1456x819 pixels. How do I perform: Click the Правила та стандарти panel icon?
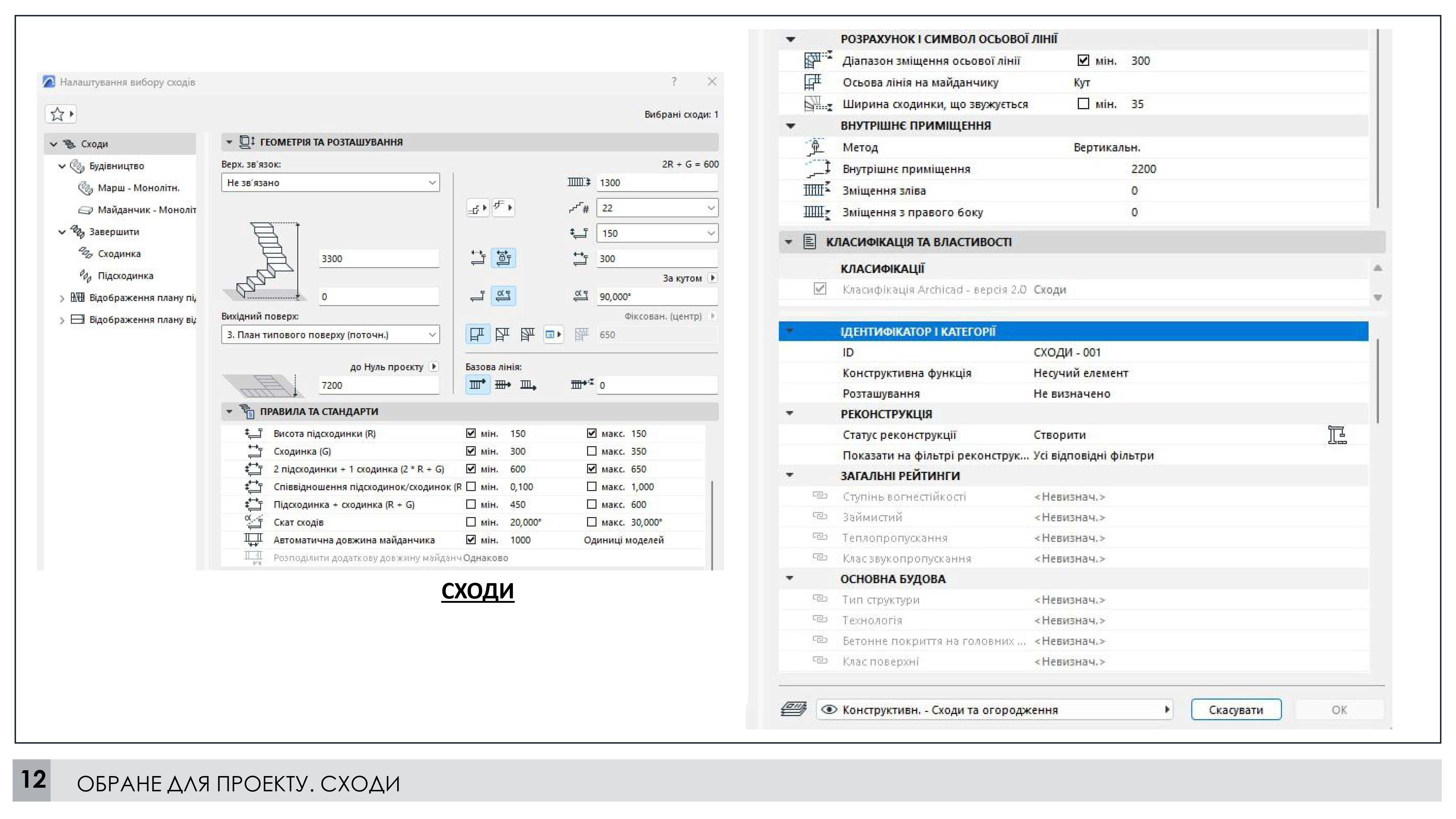click(x=247, y=411)
